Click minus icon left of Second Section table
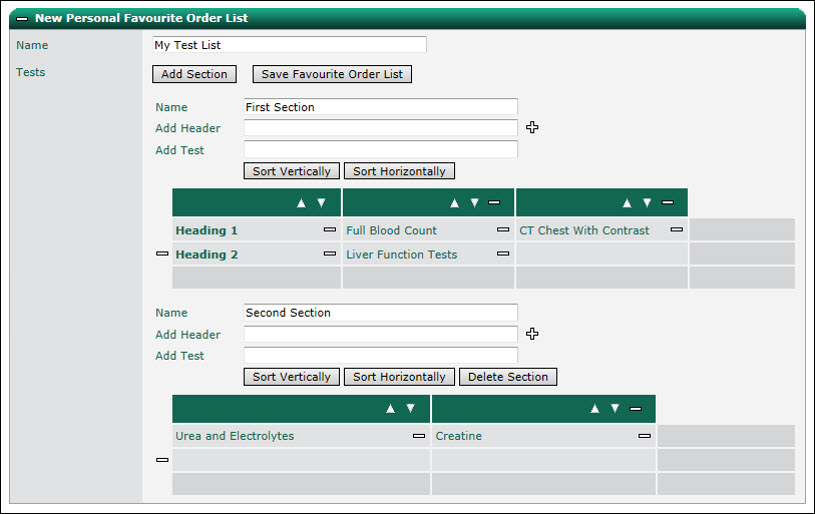This screenshot has width=815, height=514. click(162, 460)
